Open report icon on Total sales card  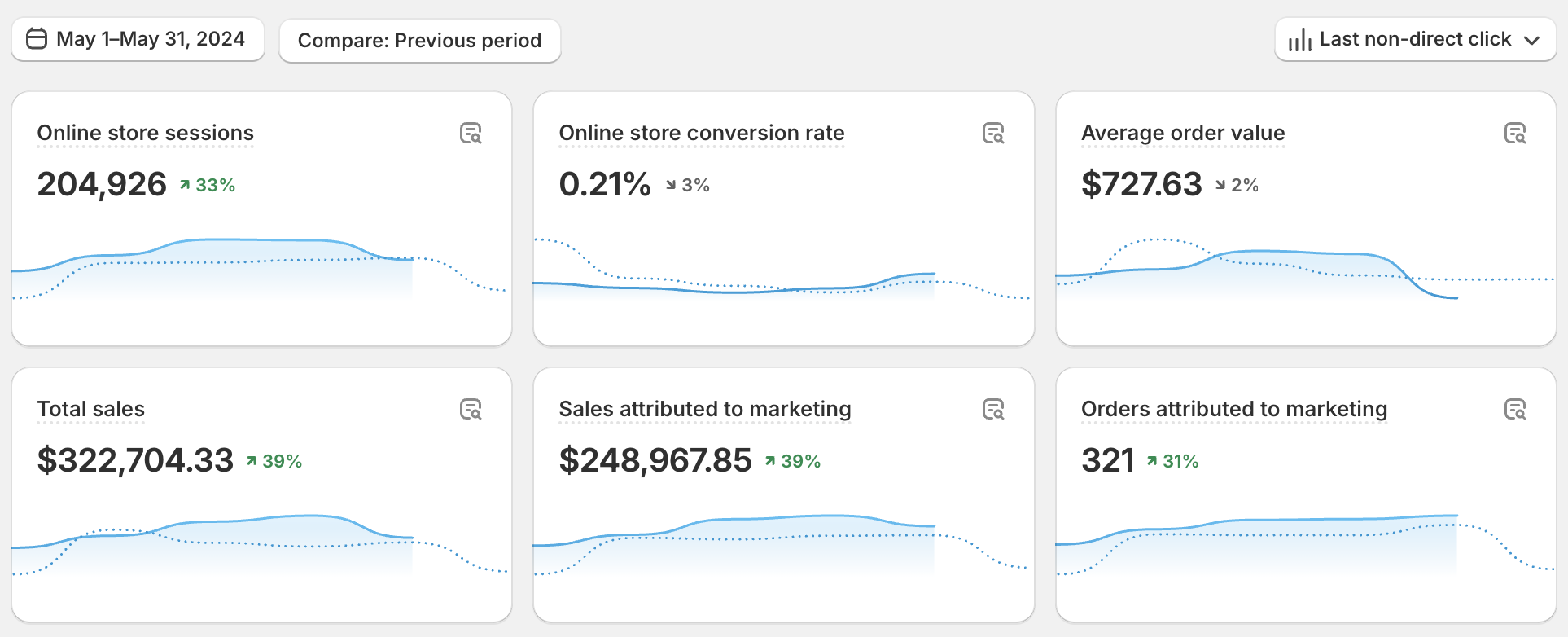click(471, 409)
